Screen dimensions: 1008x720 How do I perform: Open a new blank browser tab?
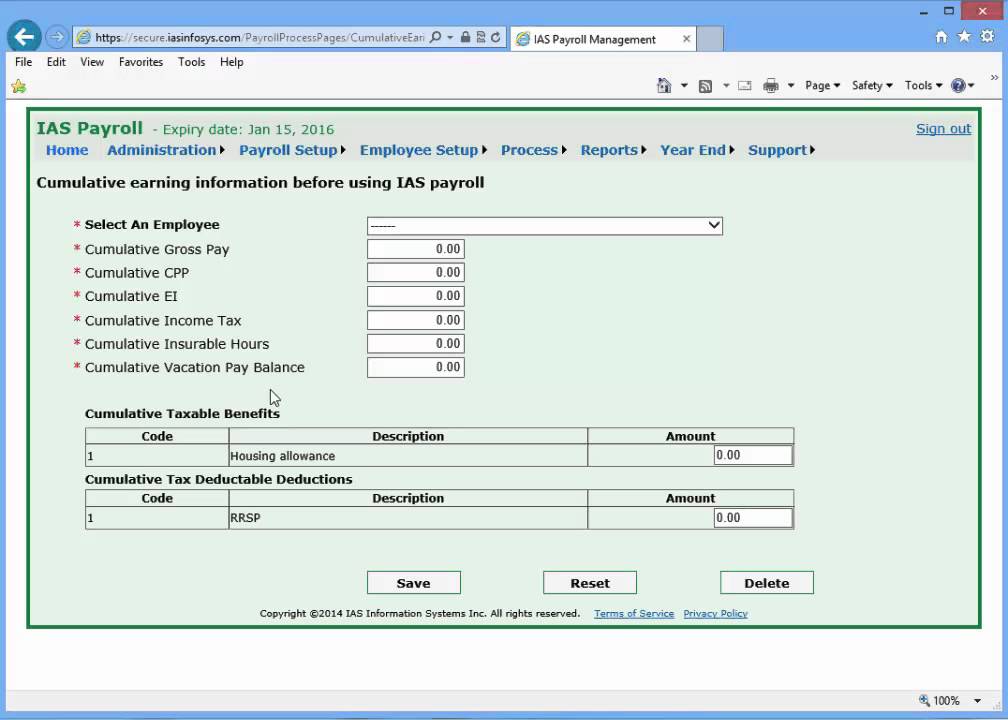(x=710, y=39)
